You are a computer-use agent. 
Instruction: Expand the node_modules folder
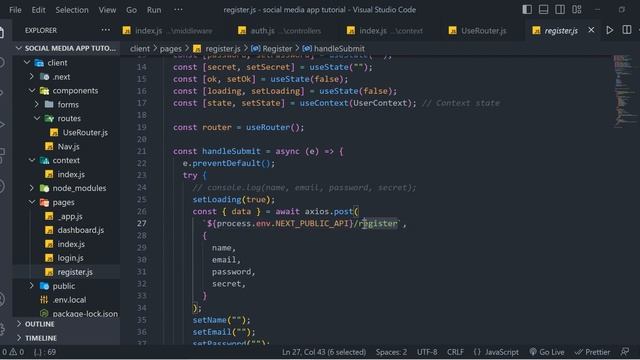[66, 188]
